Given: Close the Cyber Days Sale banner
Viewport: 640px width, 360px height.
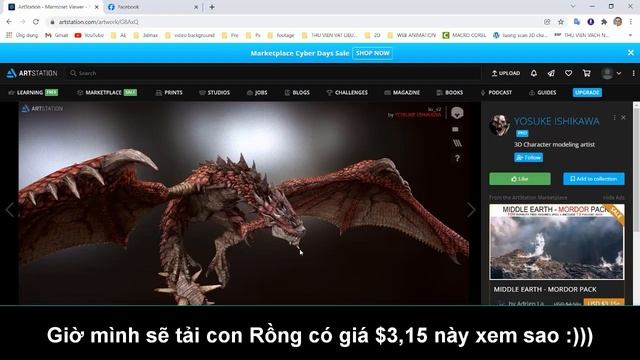Looking at the screenshot, I should tap(631, 53).
